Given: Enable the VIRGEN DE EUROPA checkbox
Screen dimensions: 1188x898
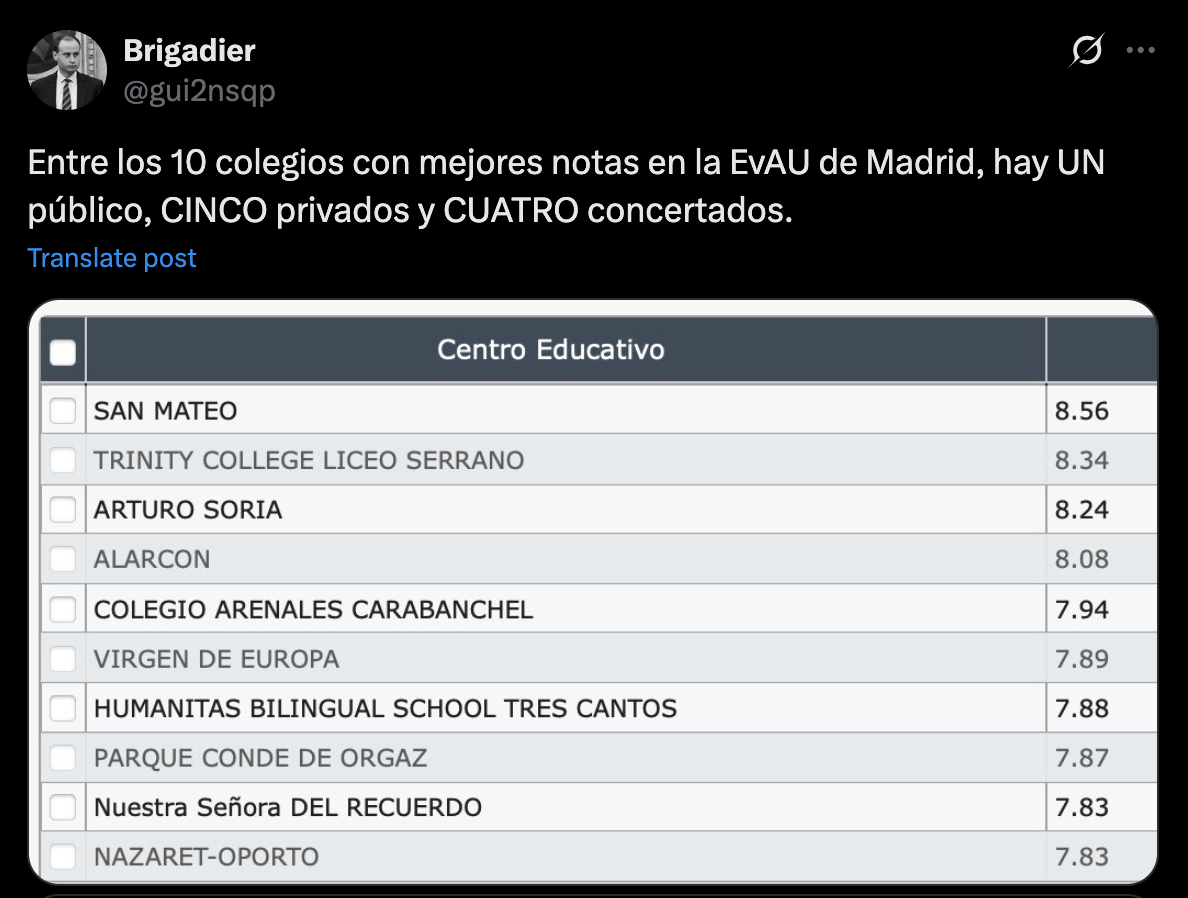Looking at the screenshot, I should [x=63, y=659].
